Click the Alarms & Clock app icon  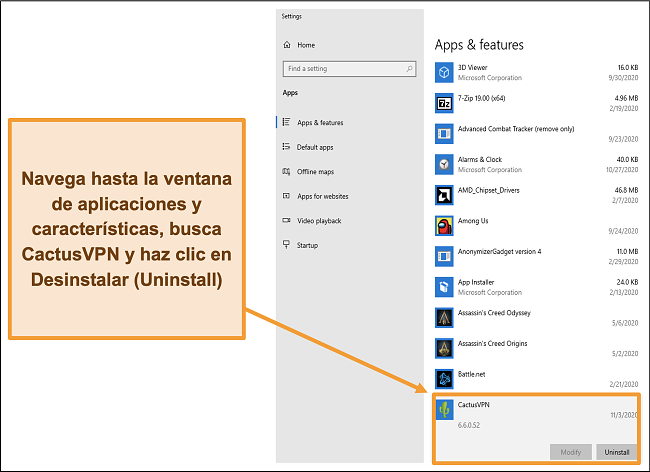click(444, 165)
